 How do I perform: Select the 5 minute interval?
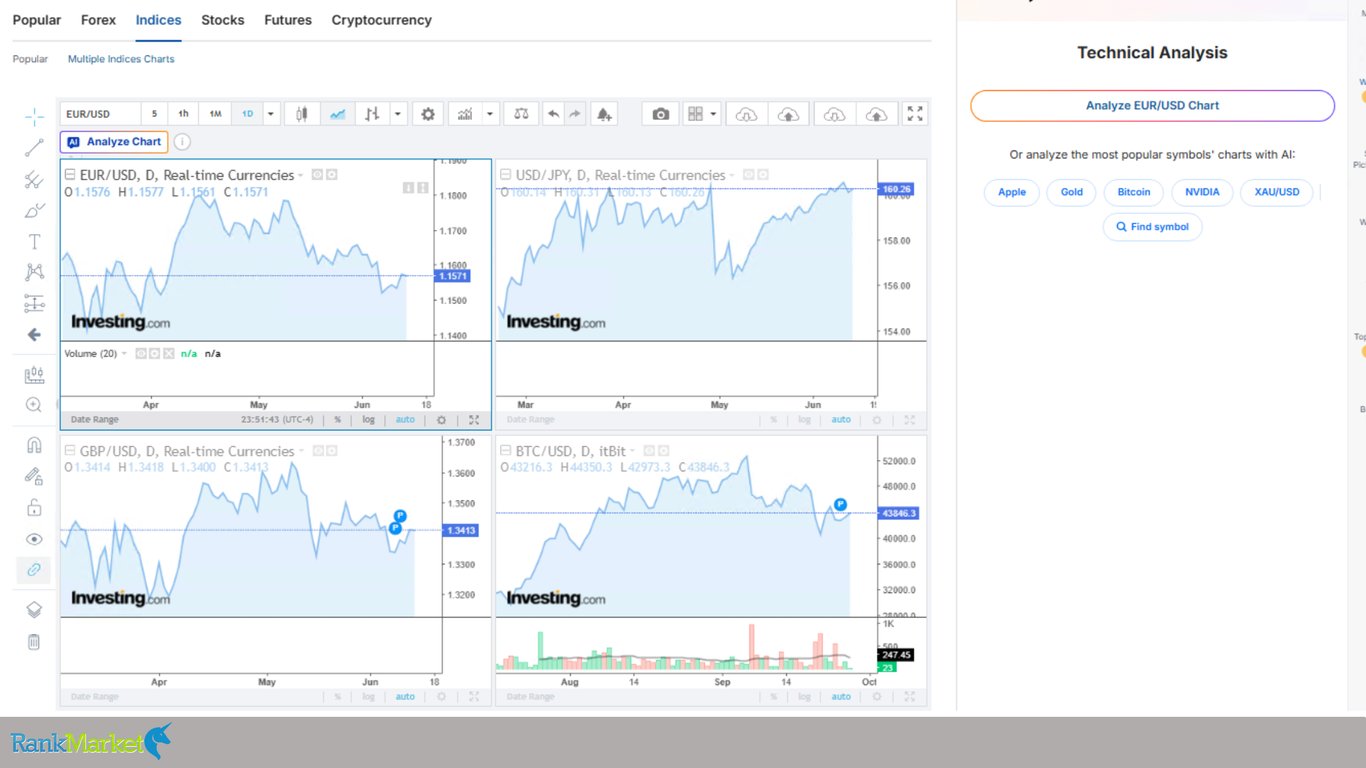[154, 114]
